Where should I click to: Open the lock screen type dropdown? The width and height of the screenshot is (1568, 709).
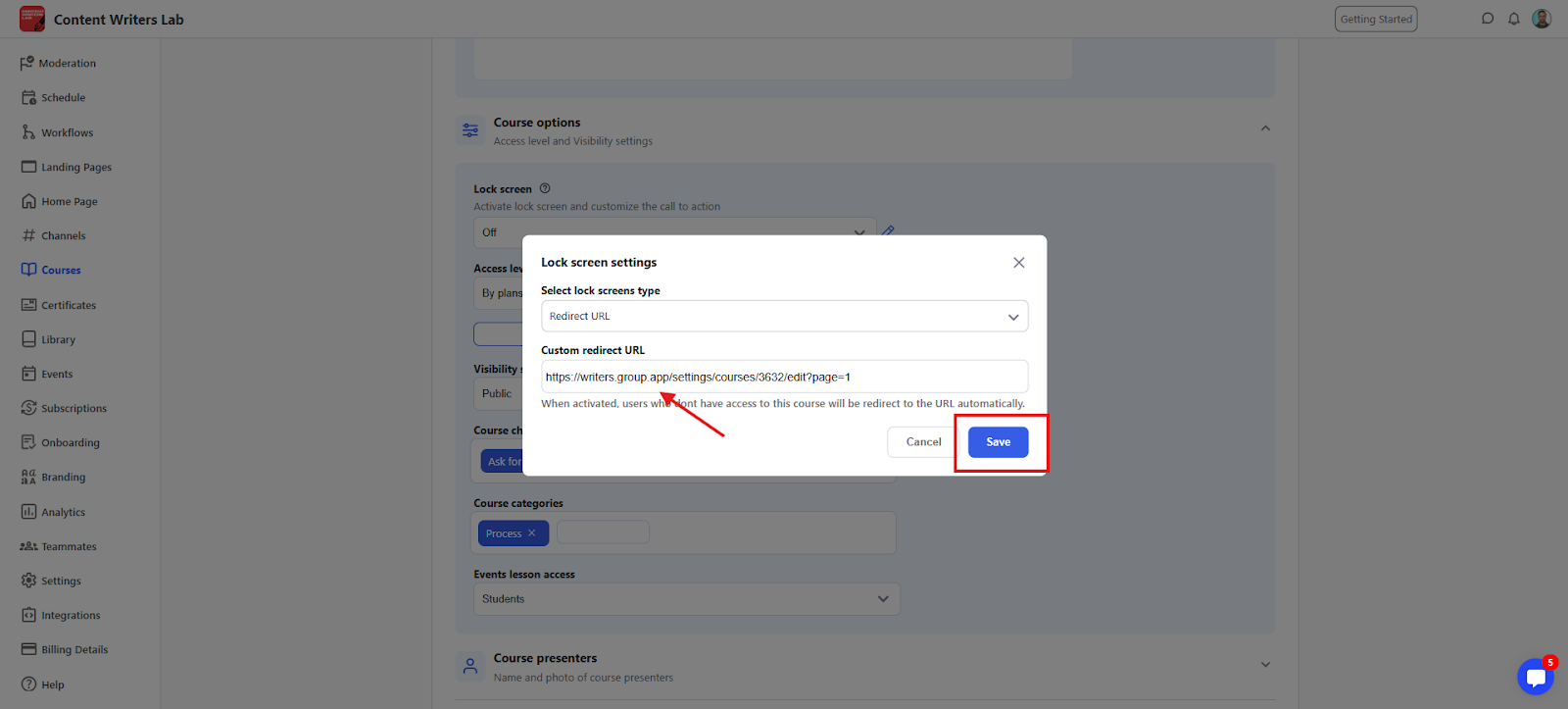pyautogui.click(x=784, y=316)
